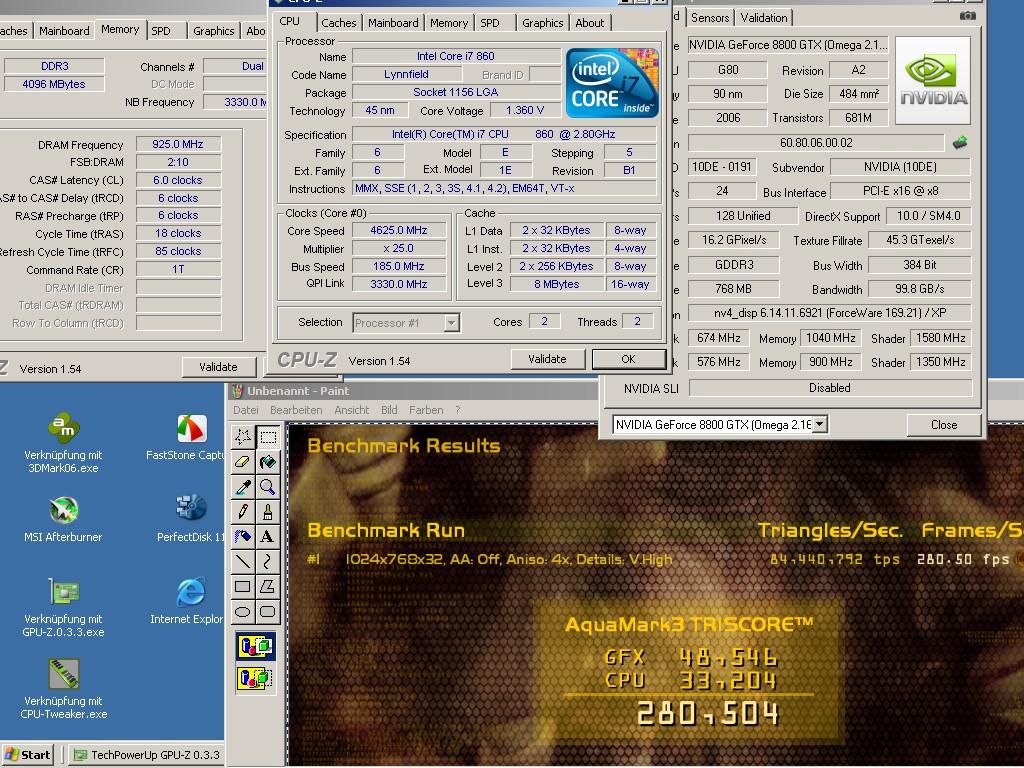Image resolution: width=1024 pixels, height=768 pixels.
Task: Choose opaque selection mode option in Paint
Action: tap(255, 647)
